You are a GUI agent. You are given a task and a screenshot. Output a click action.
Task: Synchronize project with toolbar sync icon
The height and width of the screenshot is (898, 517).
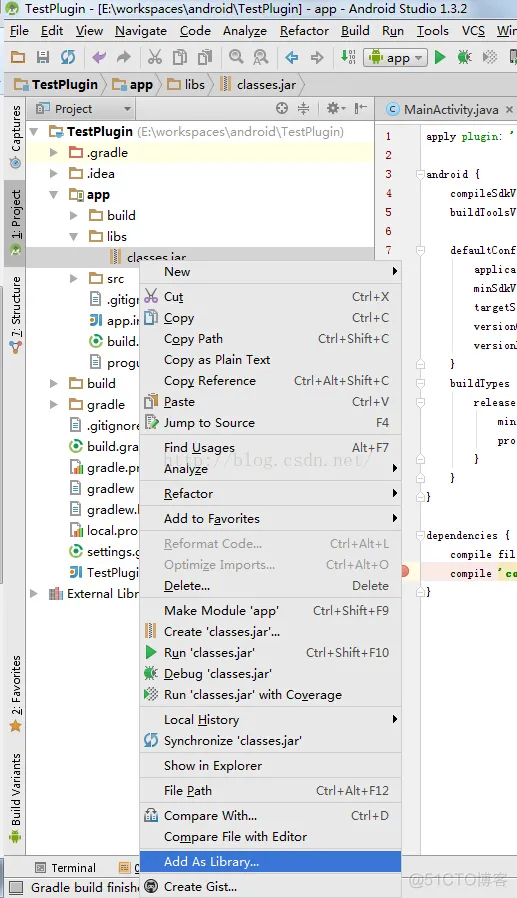[68, 57]
